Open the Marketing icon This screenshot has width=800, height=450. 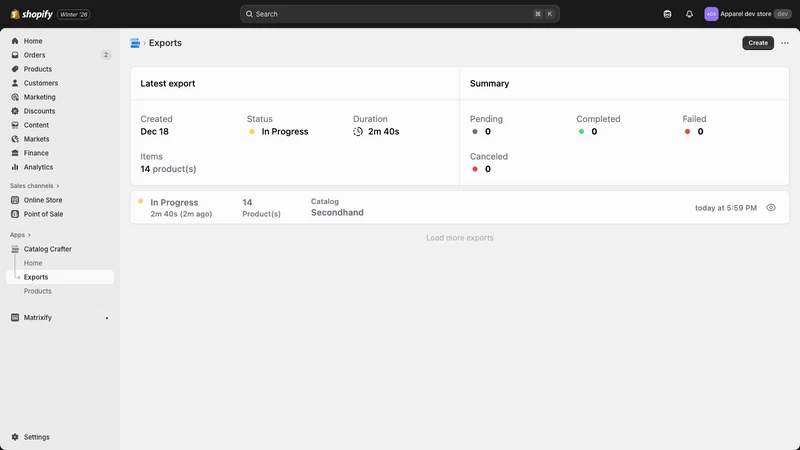(15, 97)
